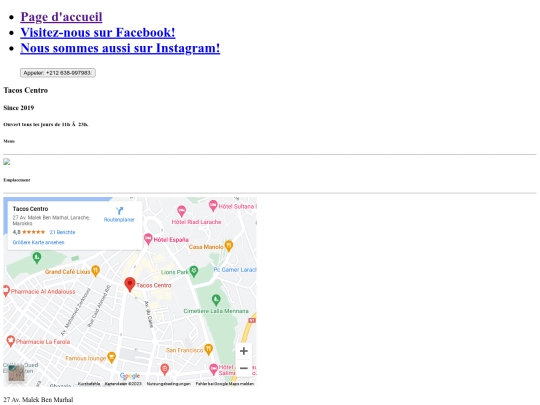Click the red Tacos Centro map pin

(x=129, y=284)
